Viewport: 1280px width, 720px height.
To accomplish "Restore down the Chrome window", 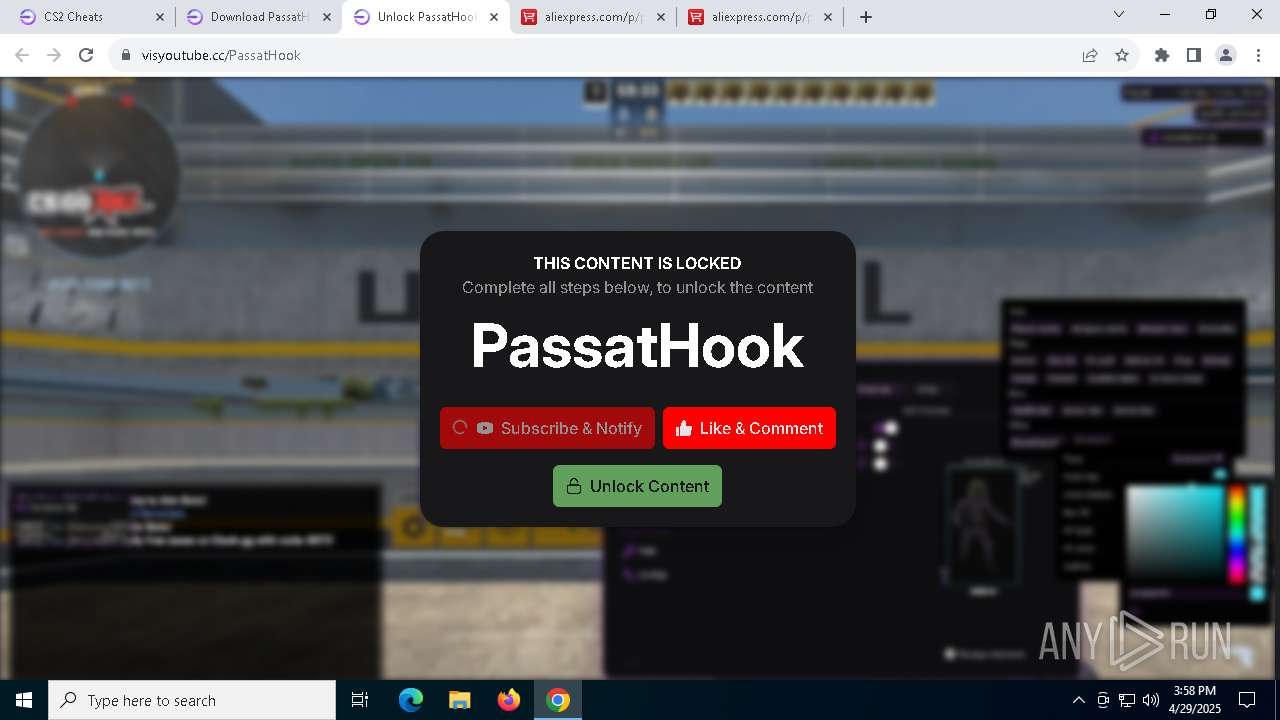I will (1211, 15).
